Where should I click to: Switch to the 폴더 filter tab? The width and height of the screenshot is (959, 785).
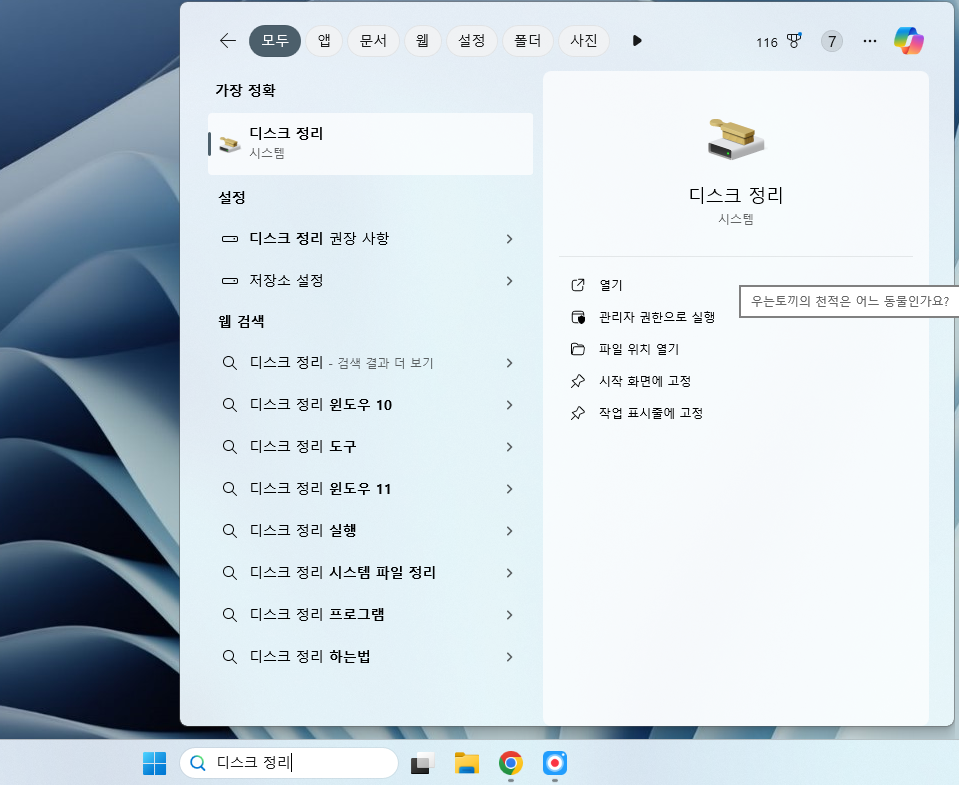click(527, 41)
